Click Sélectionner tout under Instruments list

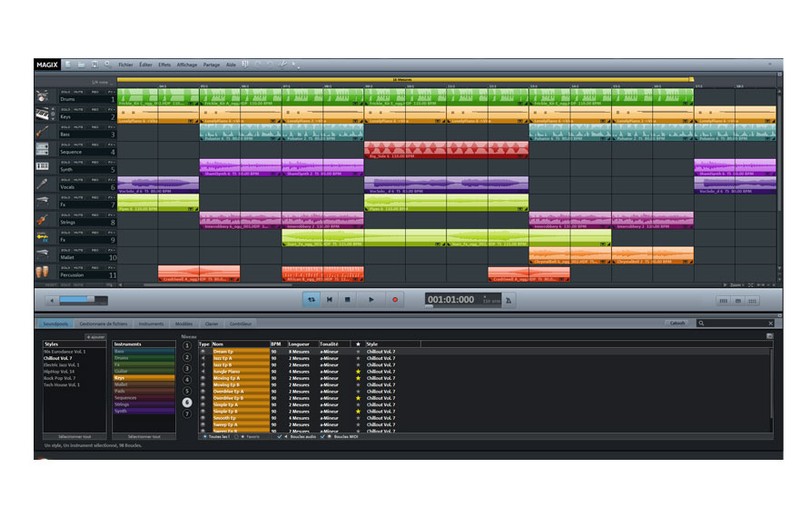144,437
